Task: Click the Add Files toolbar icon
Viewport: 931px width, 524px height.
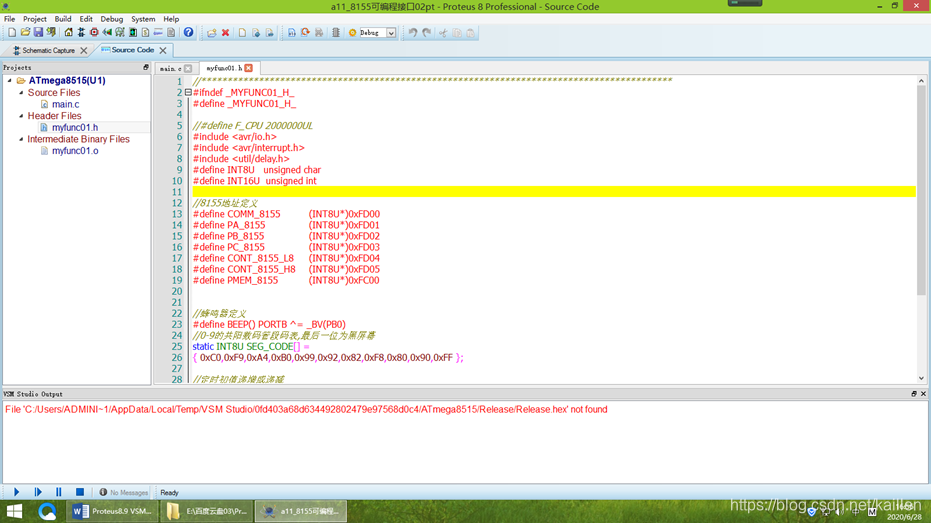Action: point(256,33)
